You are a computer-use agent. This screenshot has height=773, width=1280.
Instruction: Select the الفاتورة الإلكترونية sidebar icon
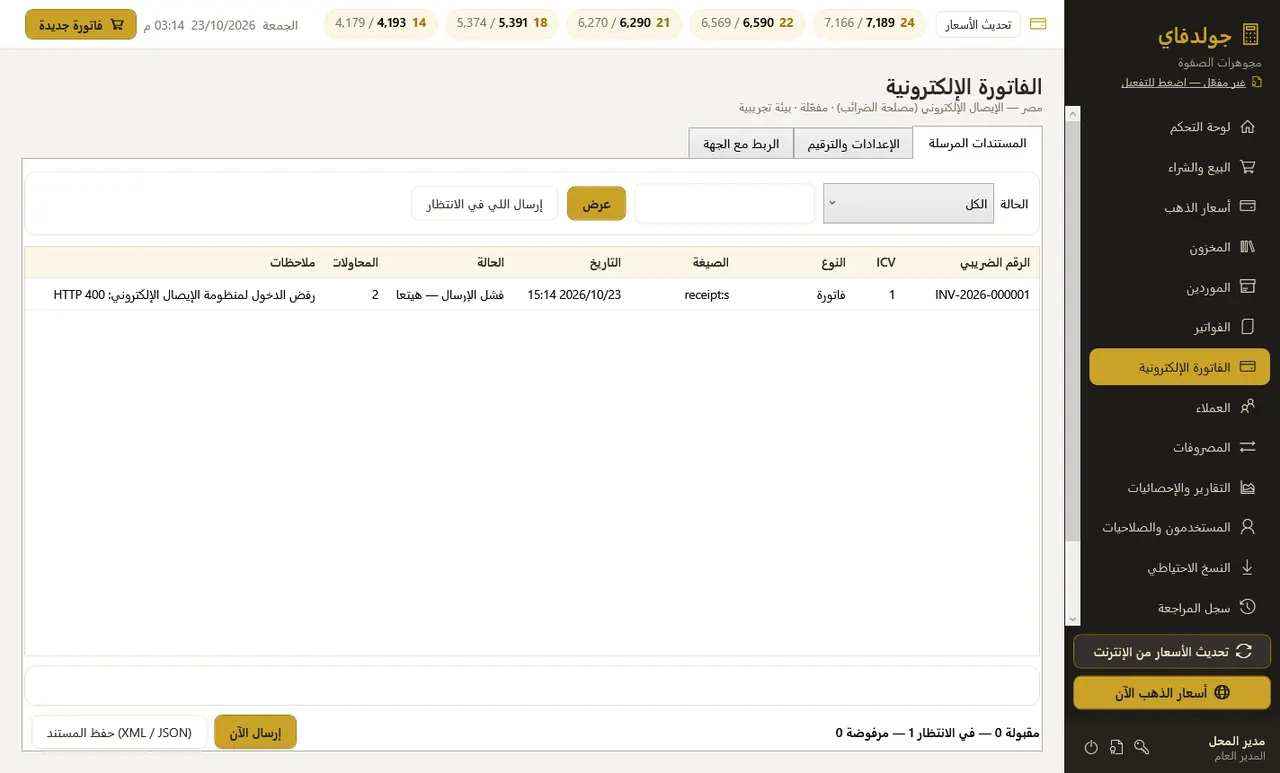(1247, 367)
